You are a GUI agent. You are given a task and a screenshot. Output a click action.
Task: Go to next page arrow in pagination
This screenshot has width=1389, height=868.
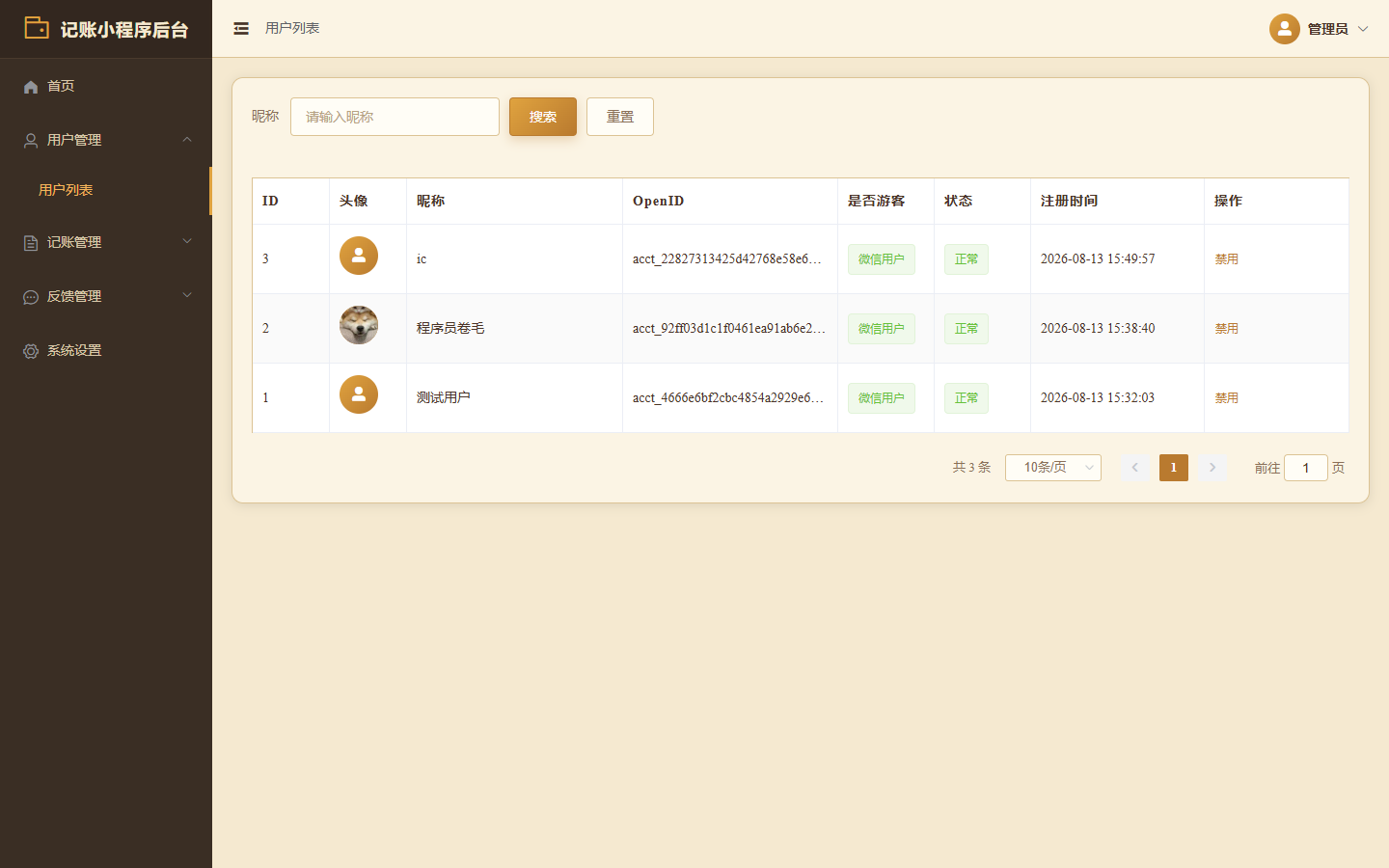1212,468
